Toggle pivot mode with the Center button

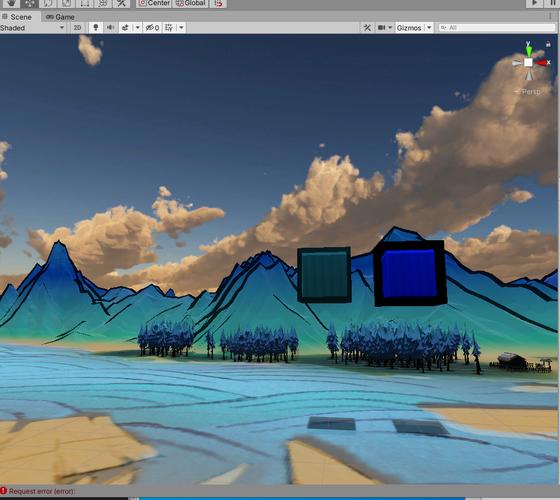154,3
